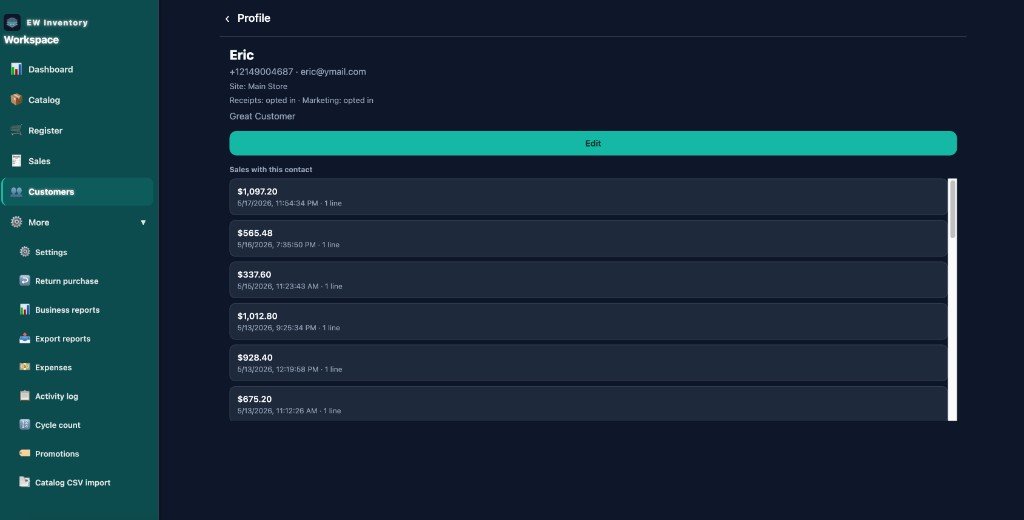Click the sales list scrollbar thumb

(x=953, y=208)
